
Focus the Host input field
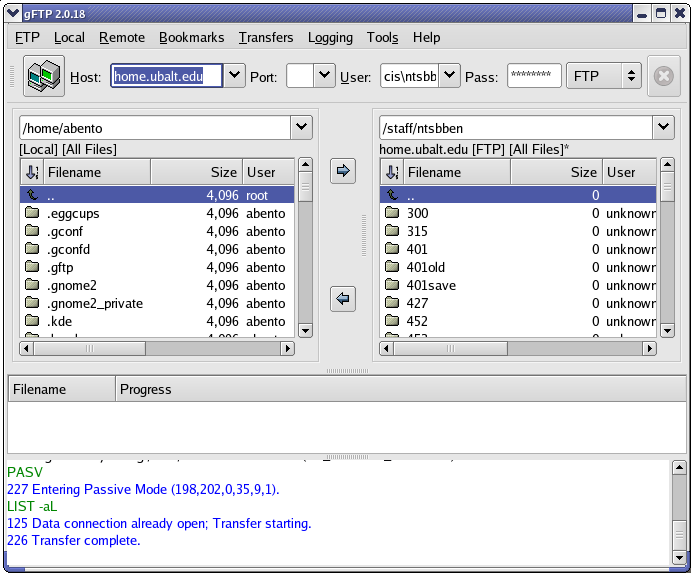point(167,76)
